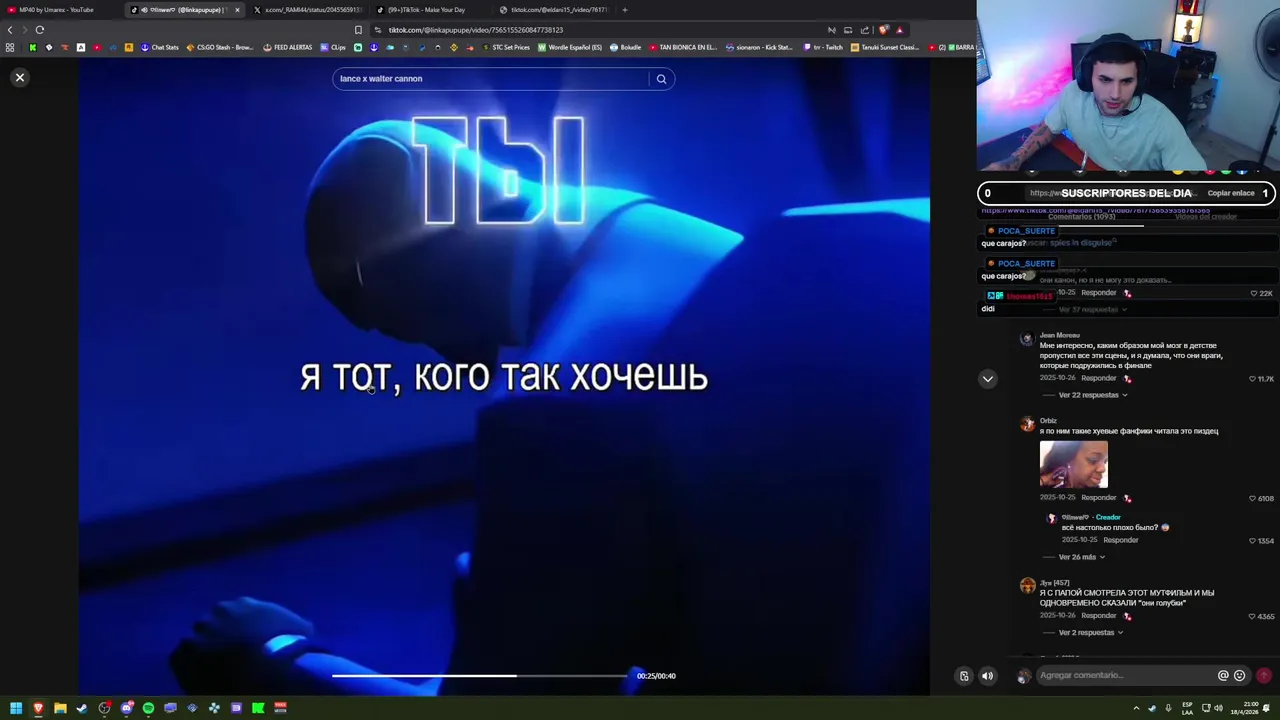Open the 'TAN BIONICA EN EL...' bookmark
1280x720 pixels.
point(683,47)
